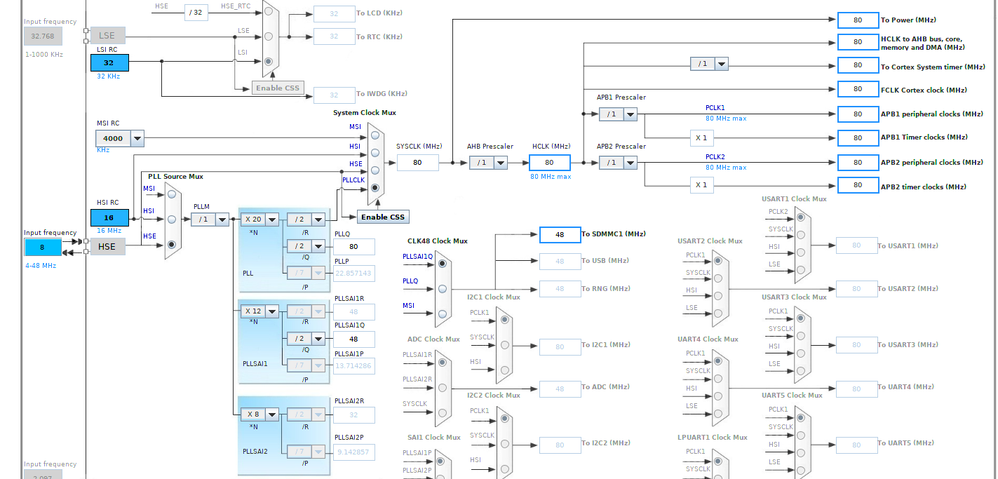Viewport: 998px width, 479px height.
Task: Click the LSE oscillator block
Action: point(108,36)
